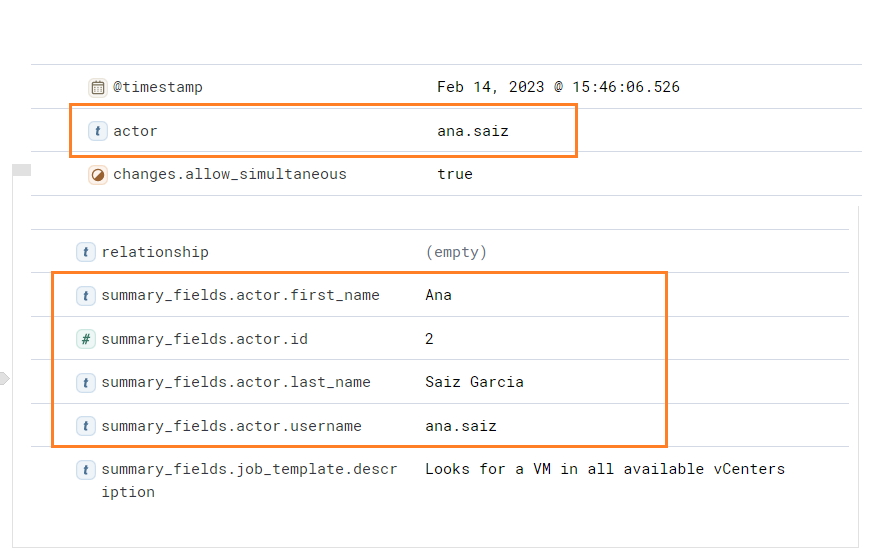Image resolution: width=895 pixels, height=556 pixels.
Task: Click the boolean type icon beside changes.allow_simultaneous
Action: tap(98, 175)
